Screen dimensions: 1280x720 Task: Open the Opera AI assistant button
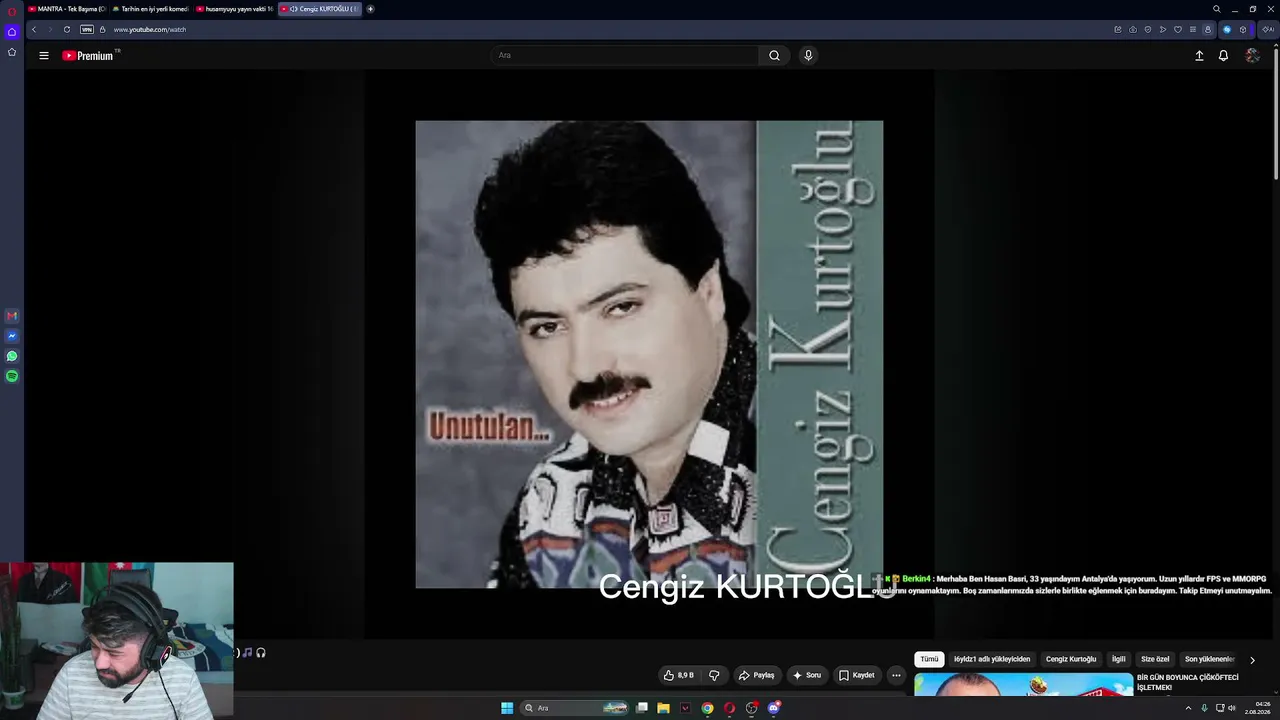(x=1269, y=30)
